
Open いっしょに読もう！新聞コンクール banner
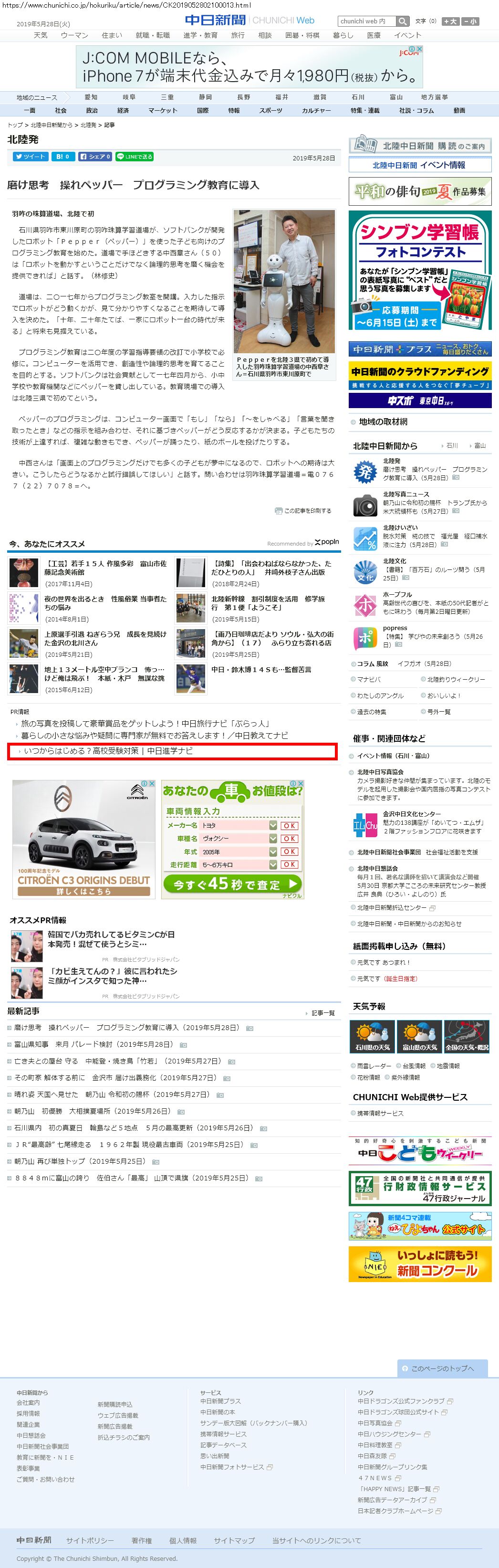coord(420,1263)
